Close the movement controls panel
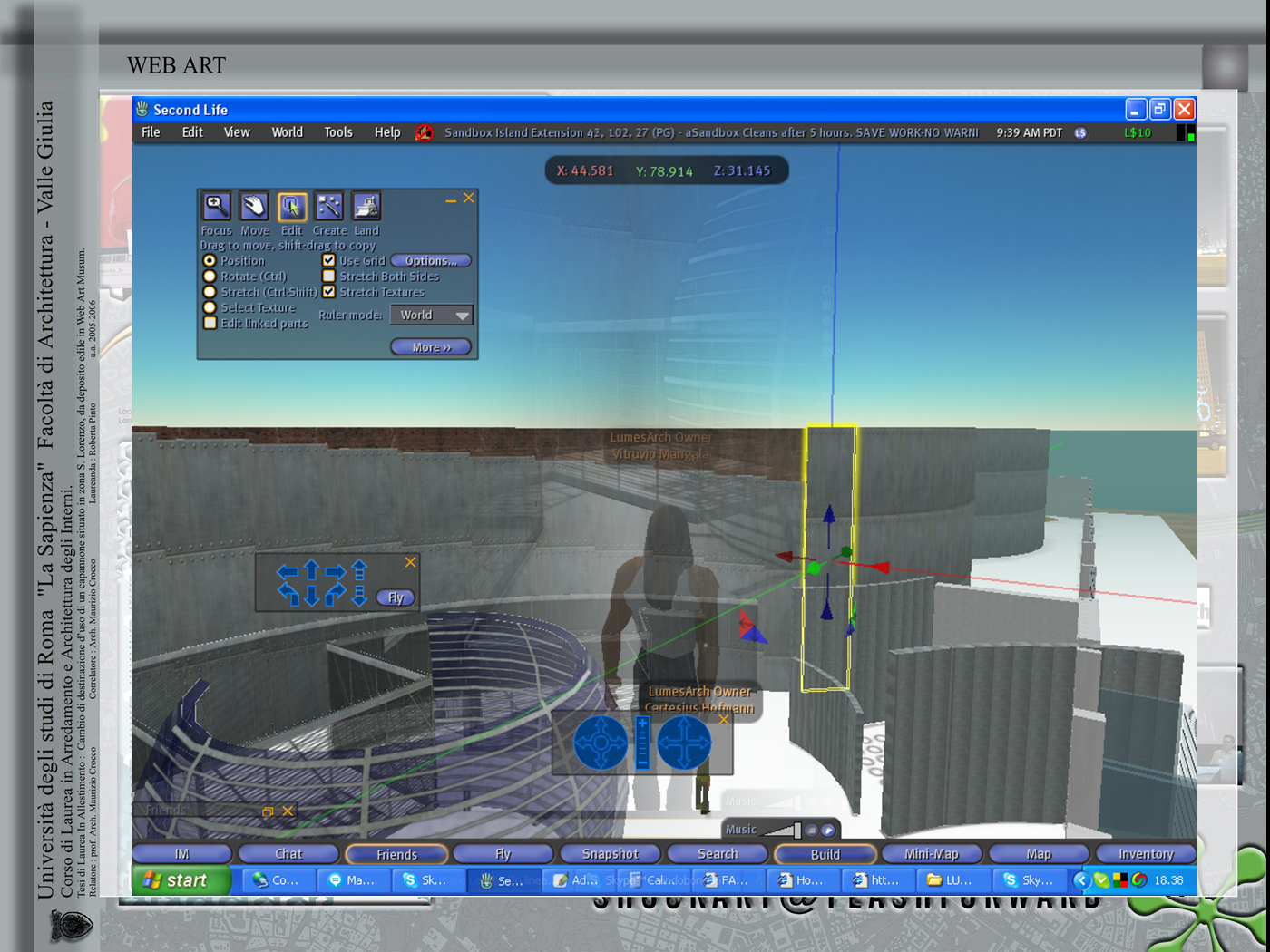The height and width of the screenshot is (952, 1270). pos(410,562)
